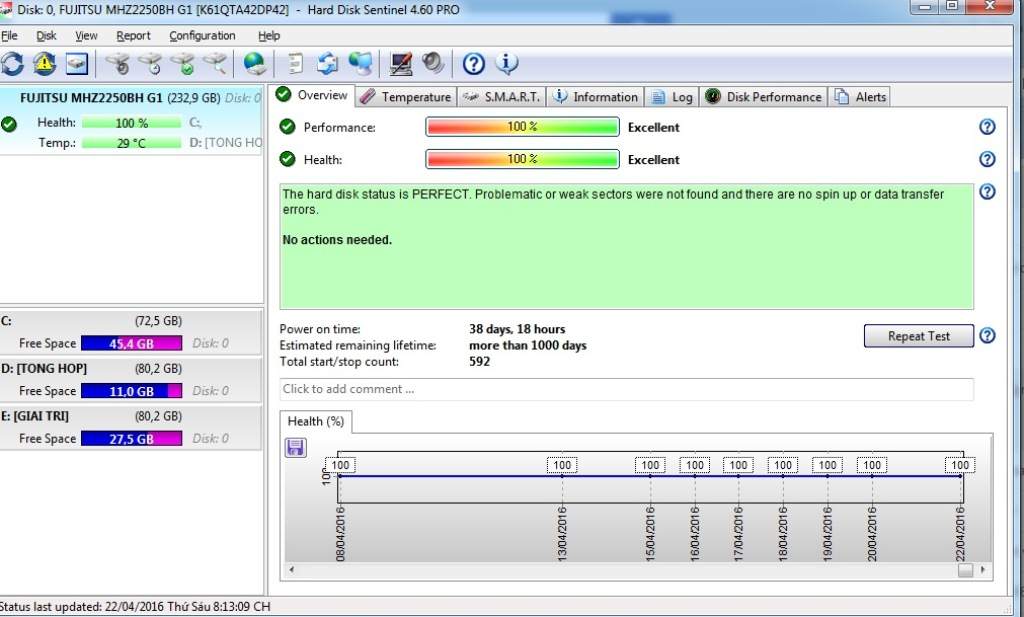Click the grey speaker sound icon

(432, 63)
